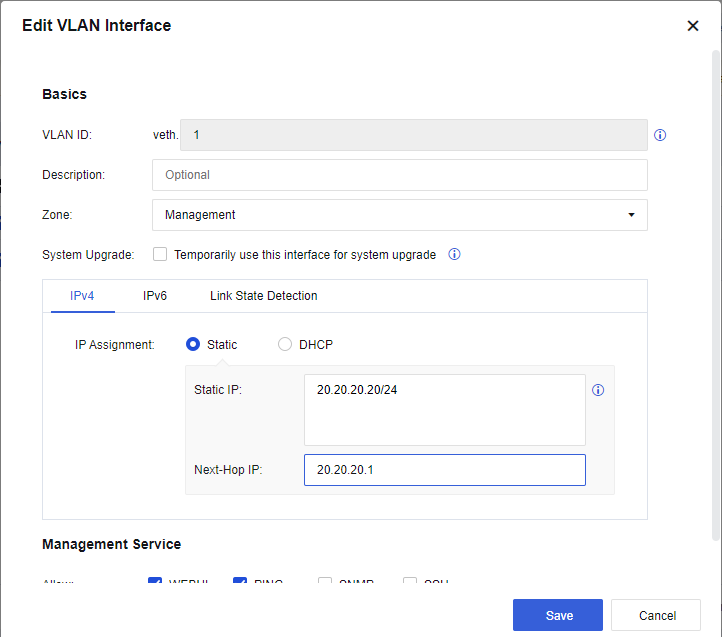The image size is (722, 637).
Task: Click the System Upgrade info icon
Action: pos(454,255)
